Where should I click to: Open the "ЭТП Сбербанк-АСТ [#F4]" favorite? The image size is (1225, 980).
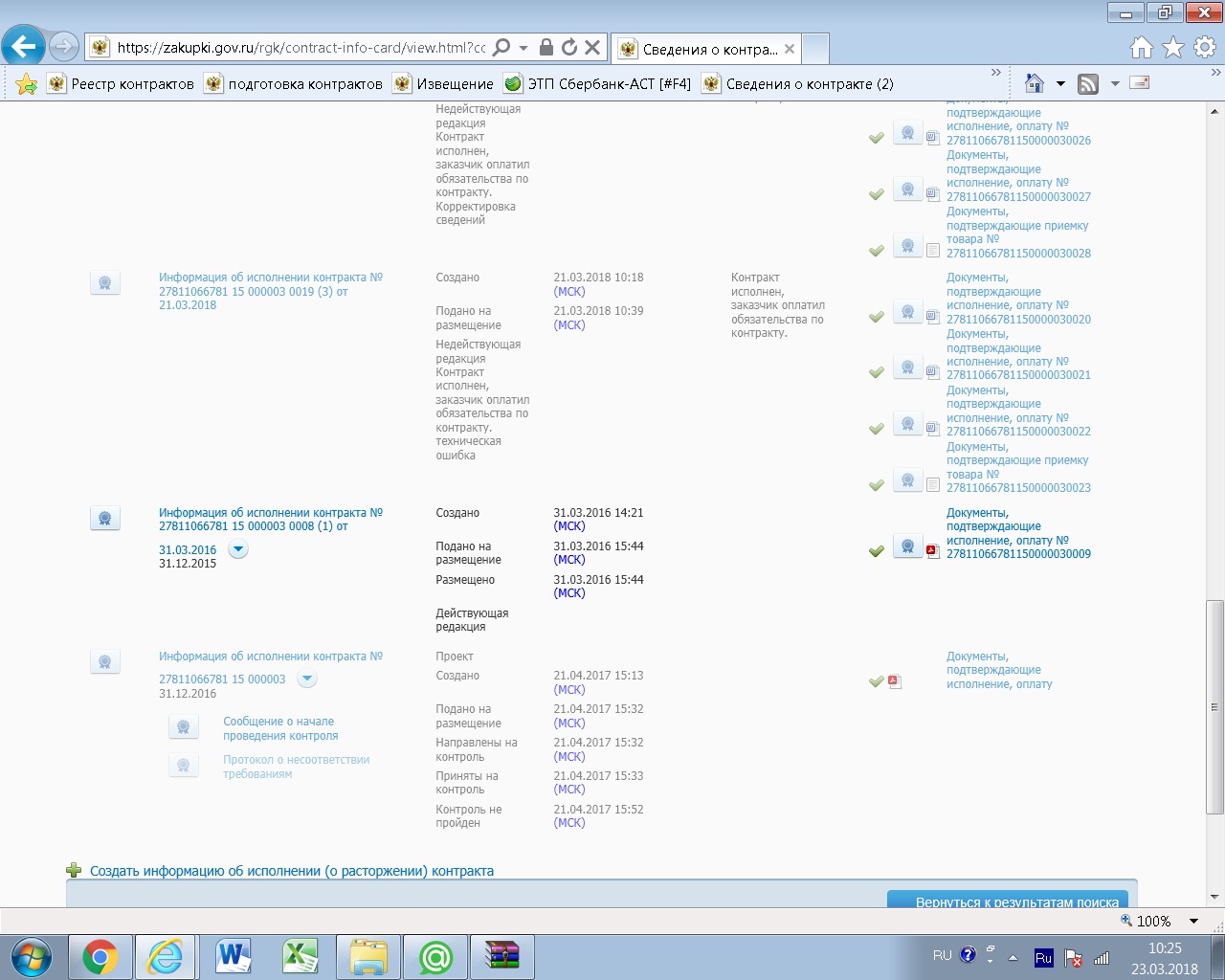pyautogui.click(x=598, y=84)
